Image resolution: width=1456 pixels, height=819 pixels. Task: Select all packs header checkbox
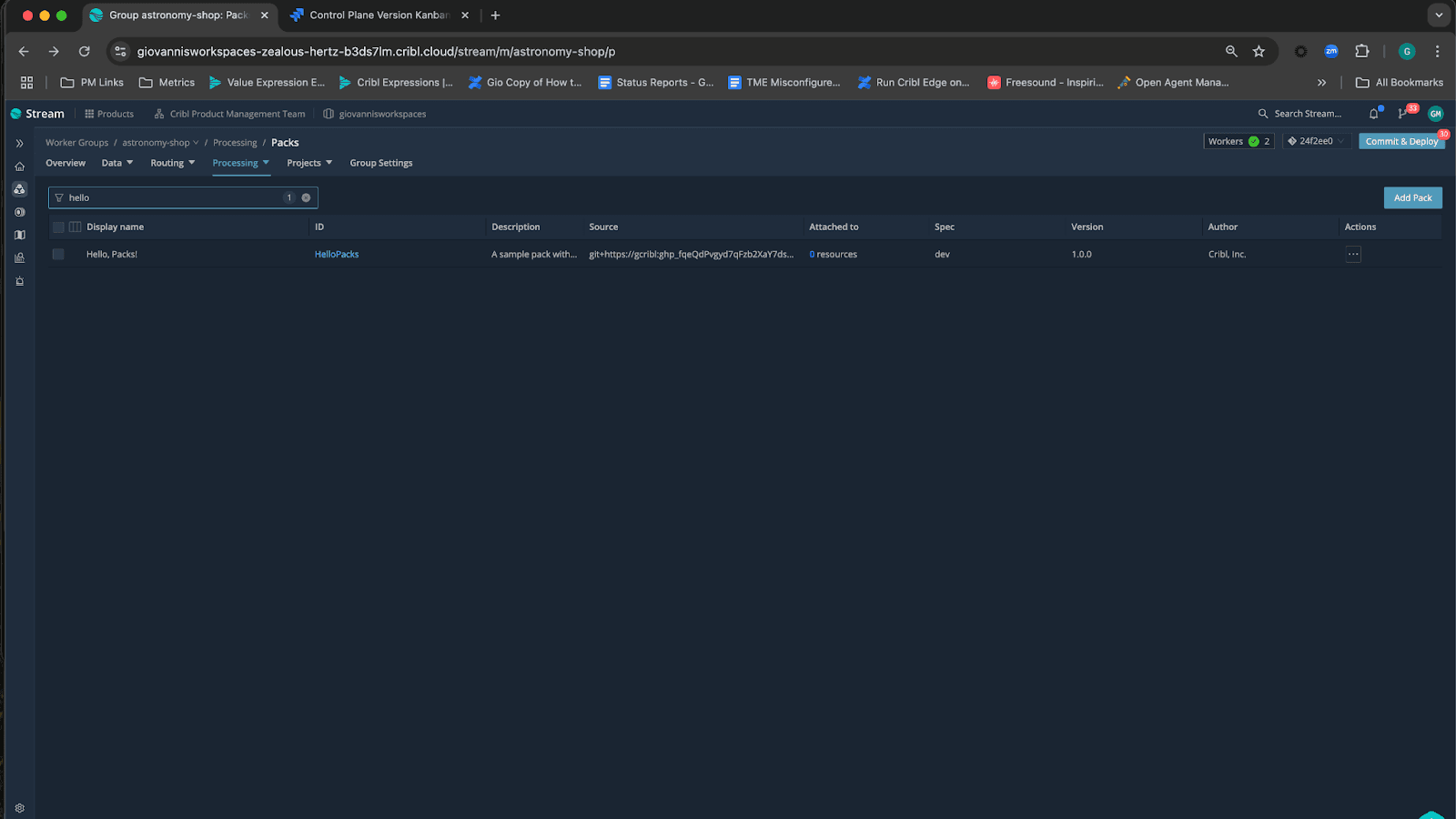point(58,227)
